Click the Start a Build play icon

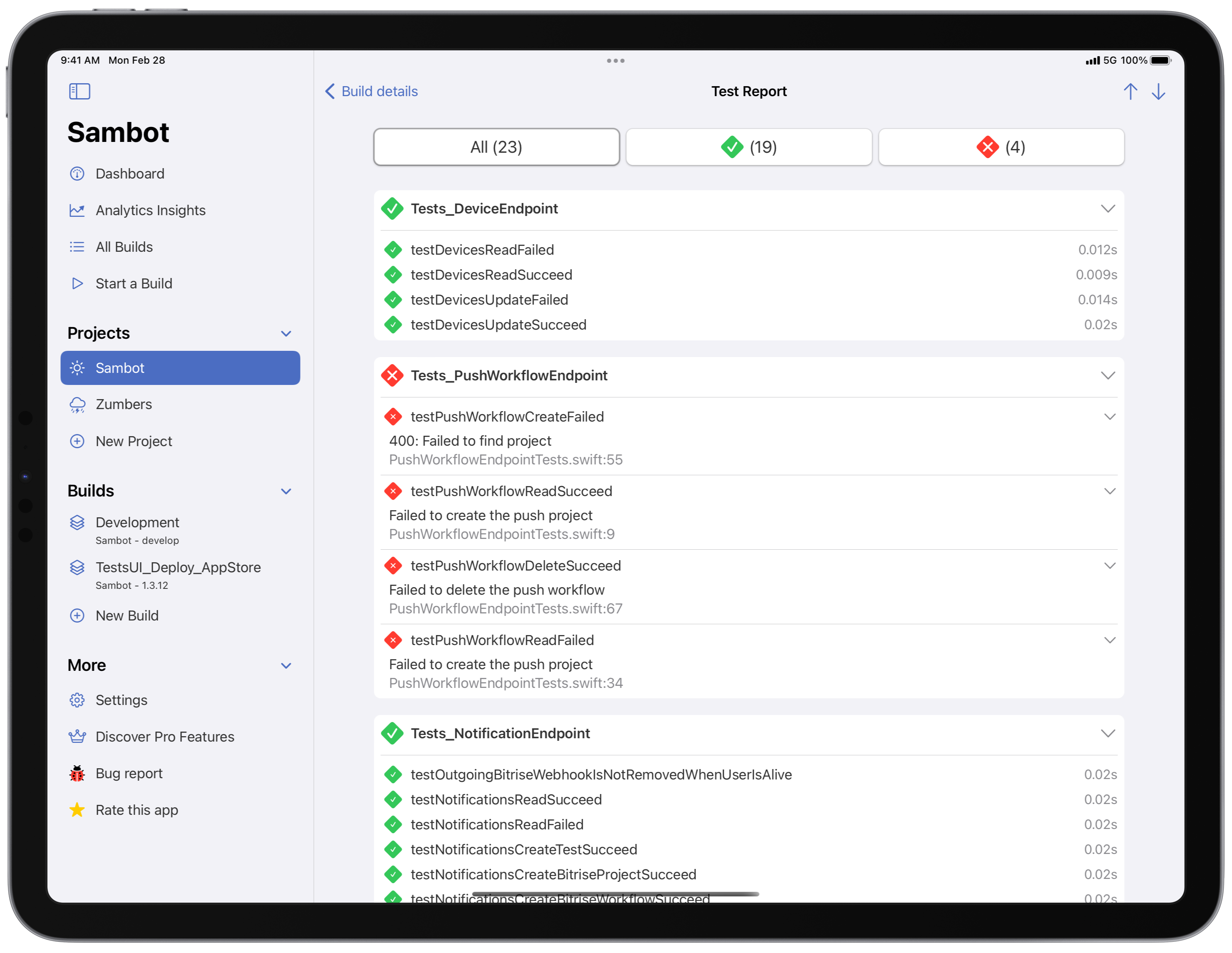point(77,284)
